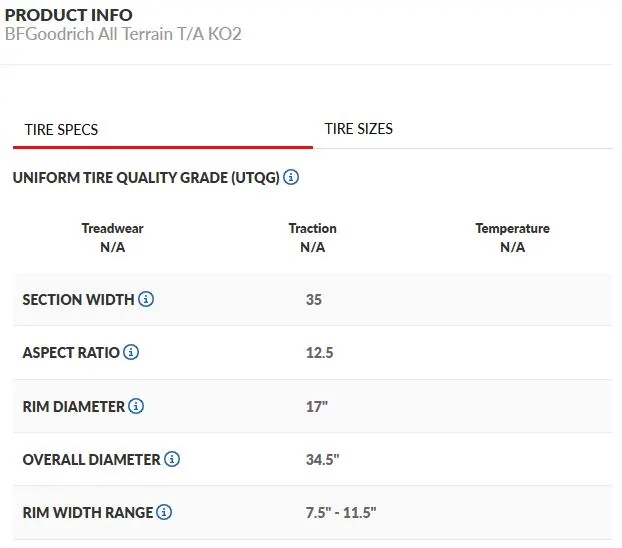Click the Section Width label
622x548 pixels.
coord(79,300)
